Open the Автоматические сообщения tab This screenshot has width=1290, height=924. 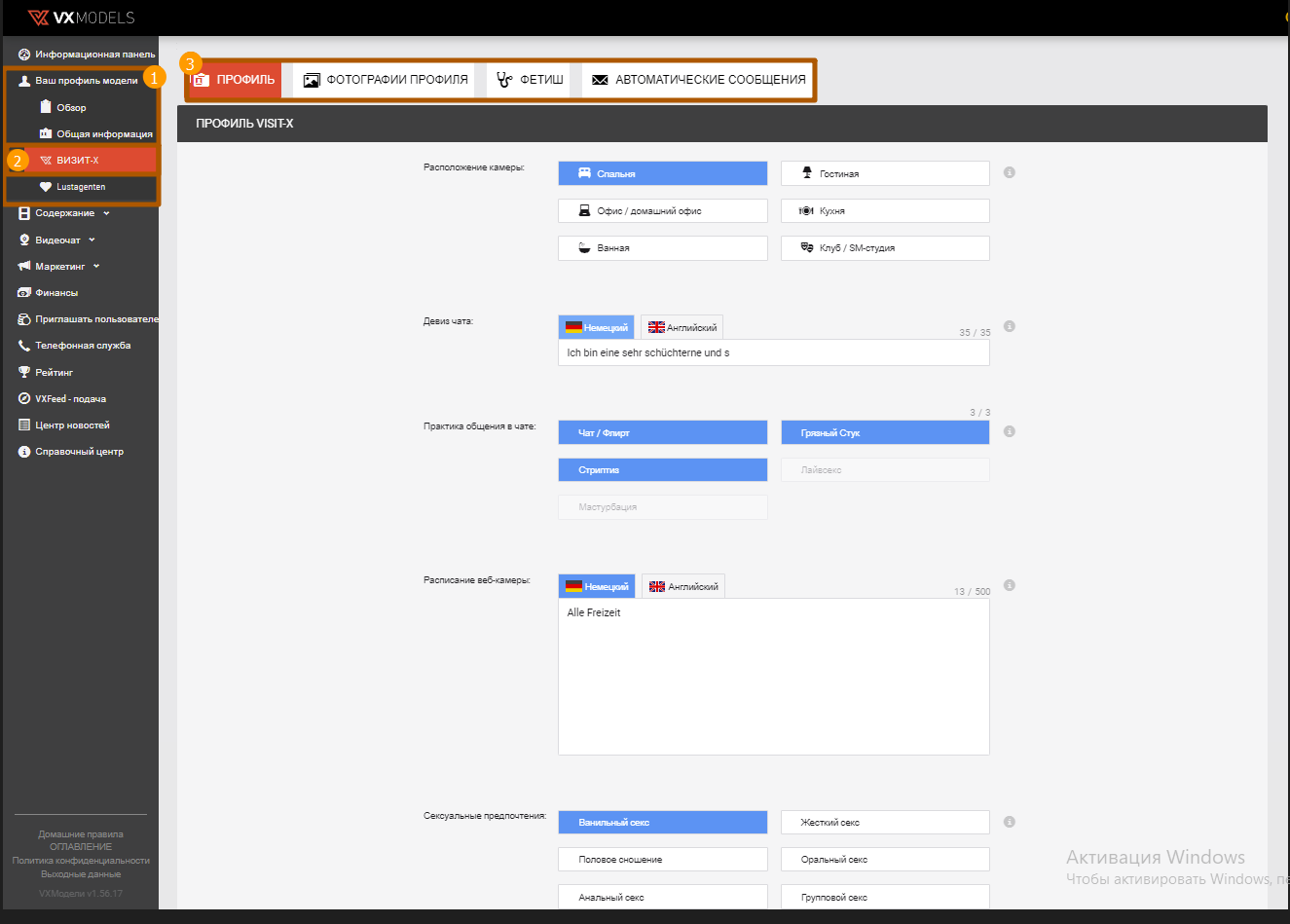tap(698, 80)
